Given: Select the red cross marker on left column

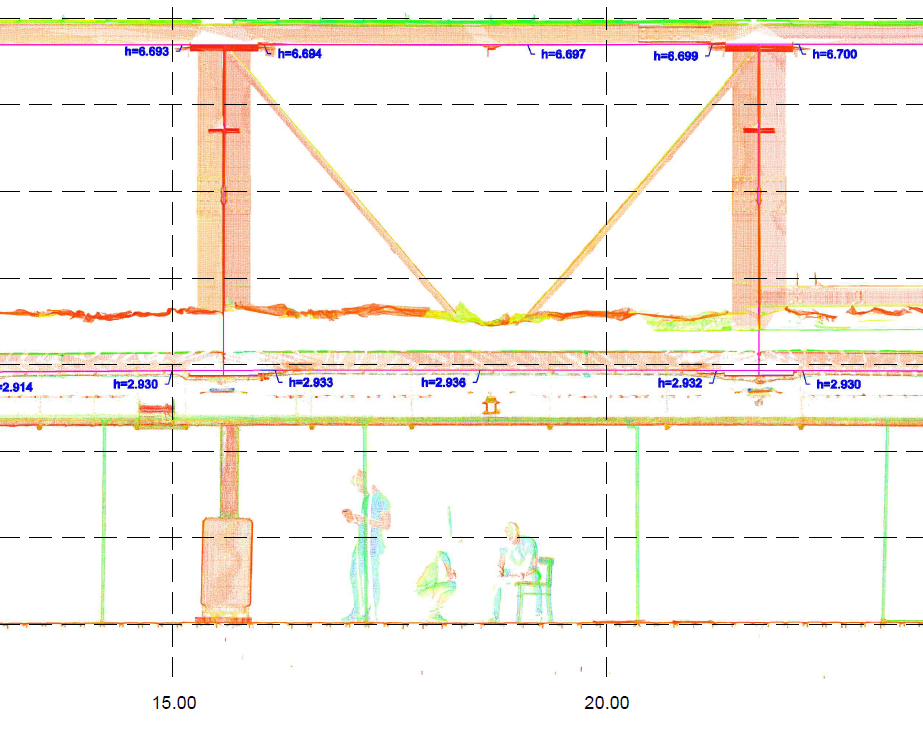Looking at the screenshot, I should pos(224,131).
